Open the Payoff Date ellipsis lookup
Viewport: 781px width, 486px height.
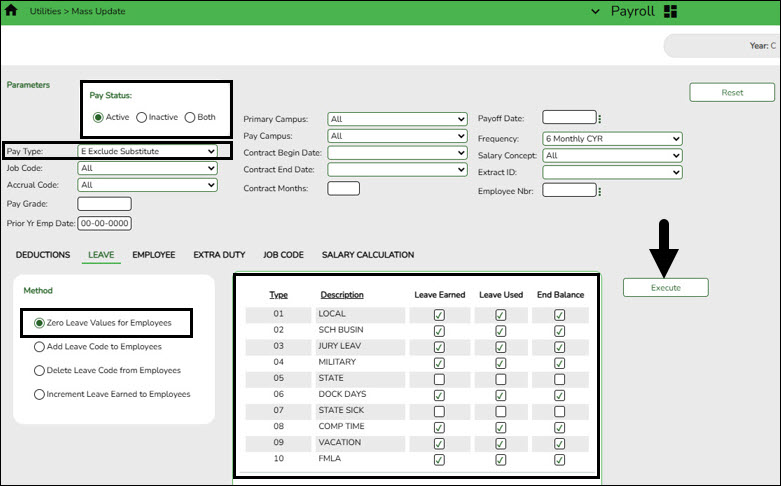[600, 119]
